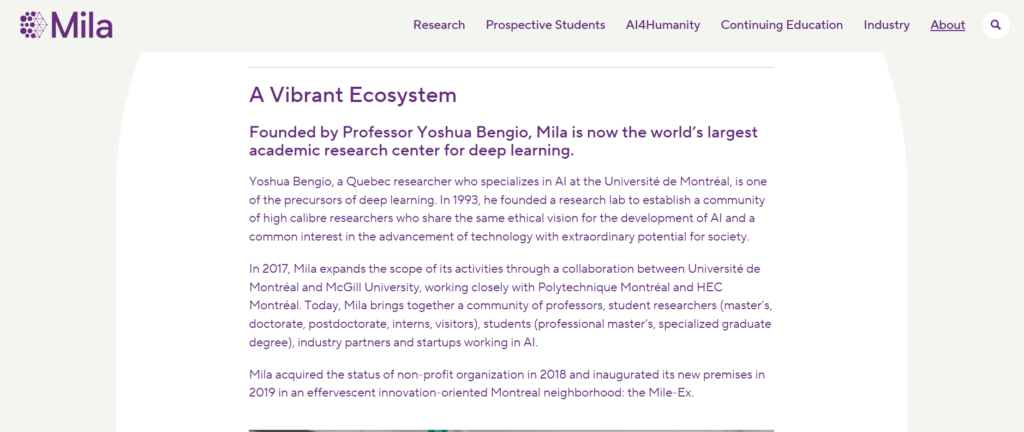Screen dimensions: 1024x432
Task: Open the search magnifier icon
Action: [996, 25]
